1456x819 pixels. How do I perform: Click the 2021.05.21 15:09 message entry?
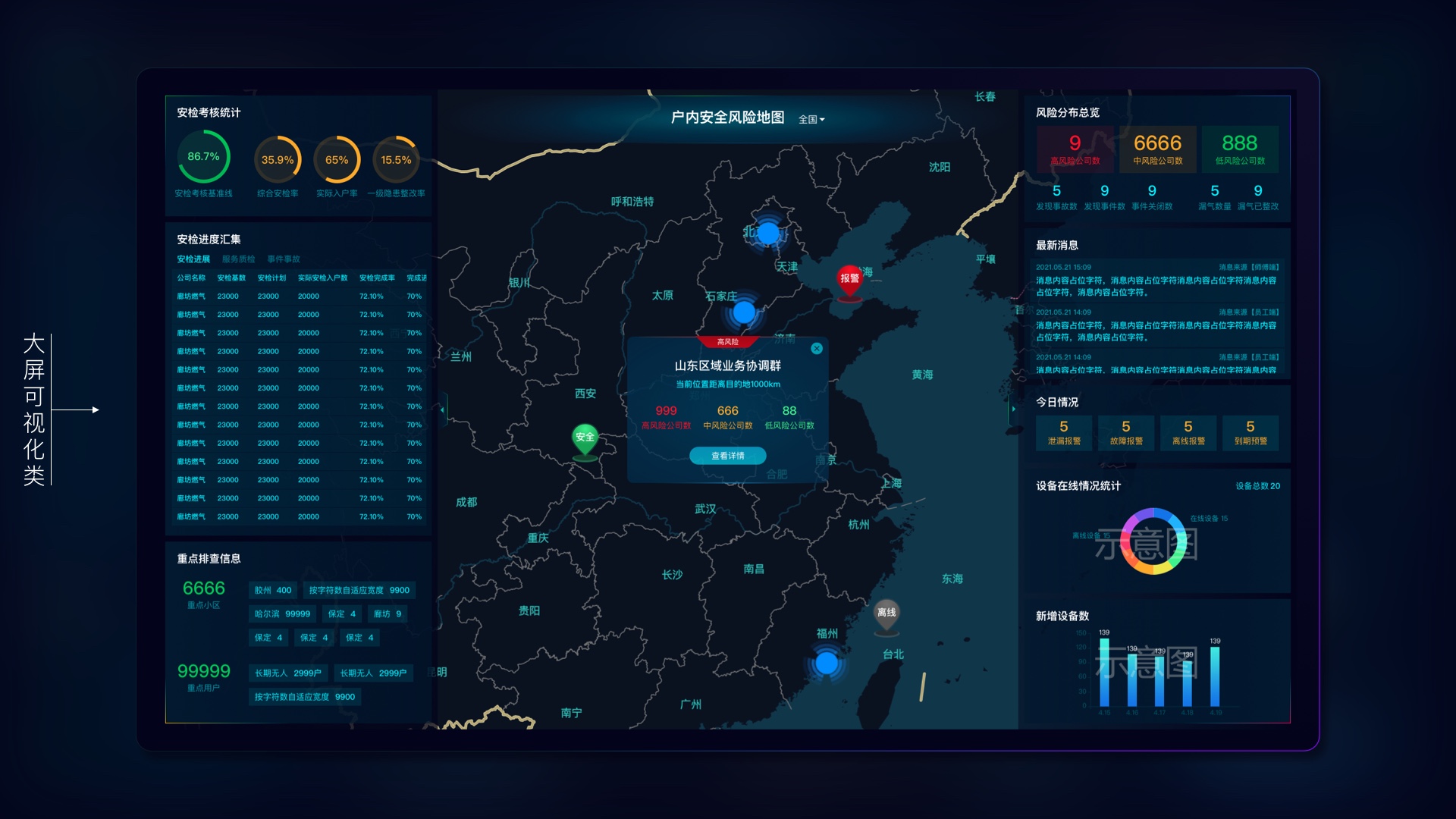[1157, 280]
